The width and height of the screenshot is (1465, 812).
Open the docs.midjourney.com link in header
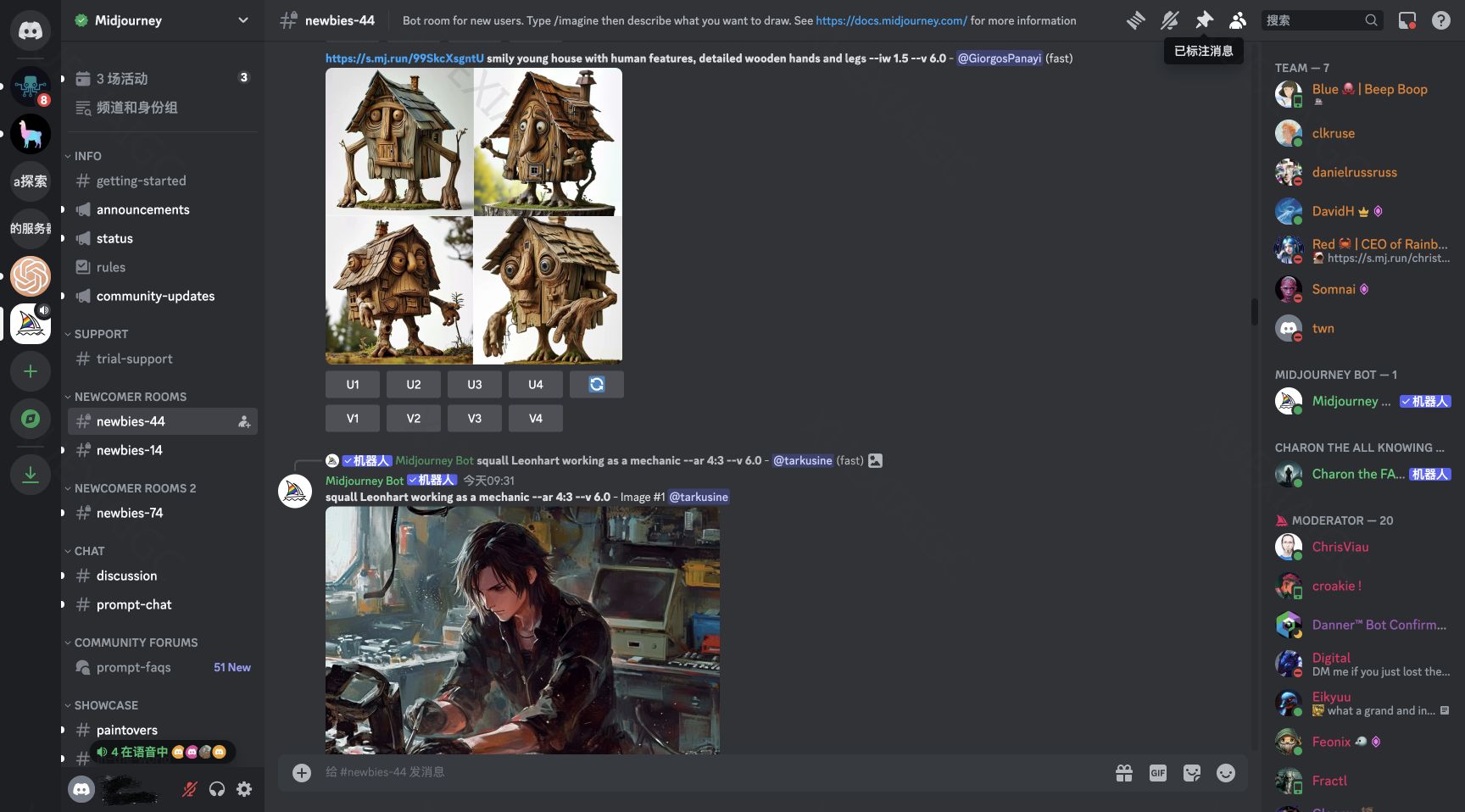tap(891, 20)
